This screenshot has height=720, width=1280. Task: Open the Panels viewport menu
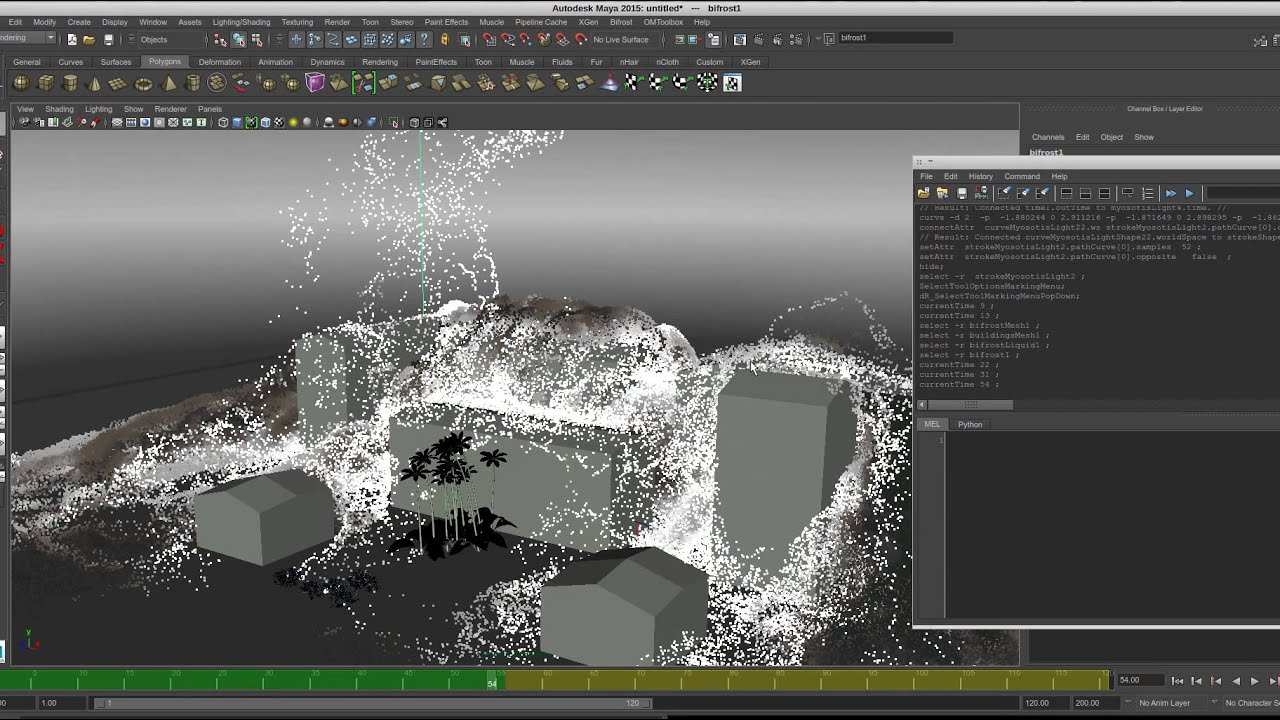209,109
